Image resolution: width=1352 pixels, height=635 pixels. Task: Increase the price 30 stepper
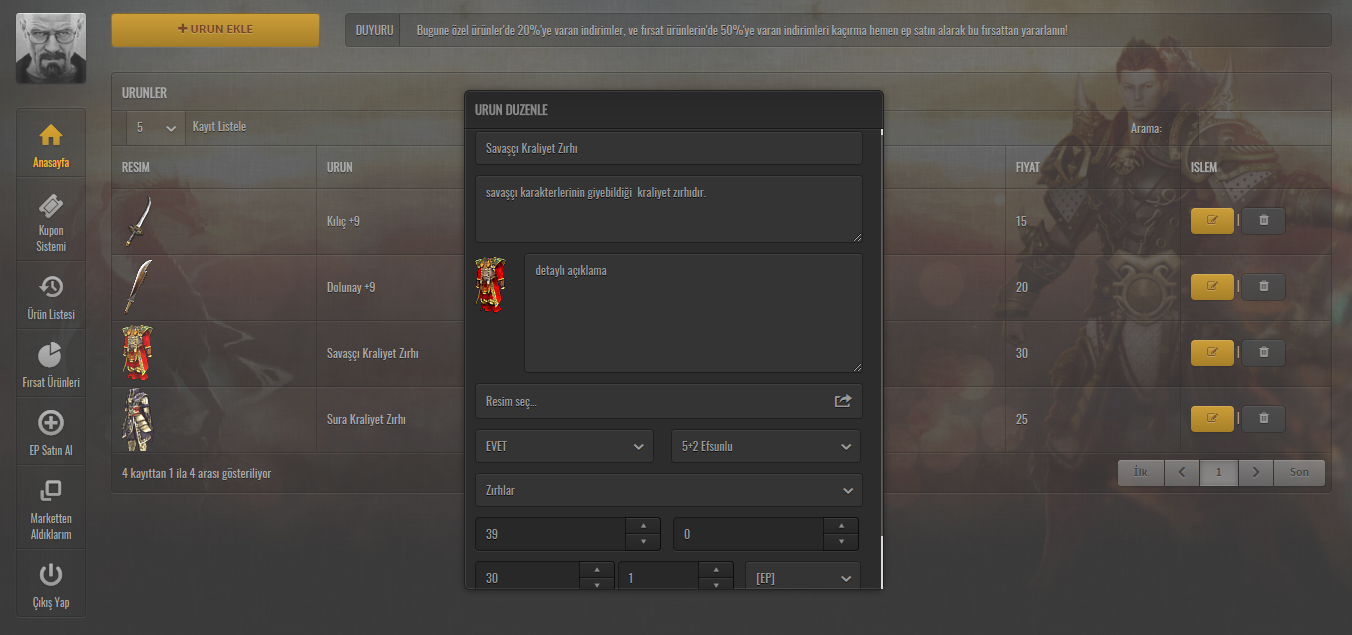[x=597, y=570]
